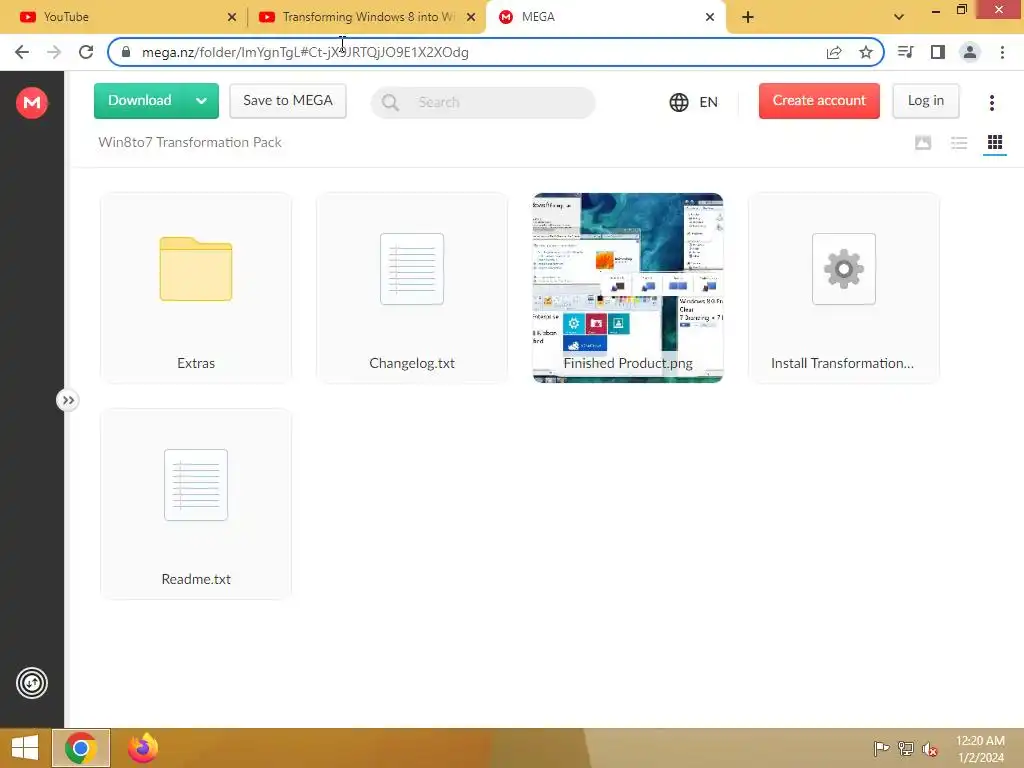Click the muted volume tray icon
The width and height of the screenshot is (1024, 768).
[930, 748]
